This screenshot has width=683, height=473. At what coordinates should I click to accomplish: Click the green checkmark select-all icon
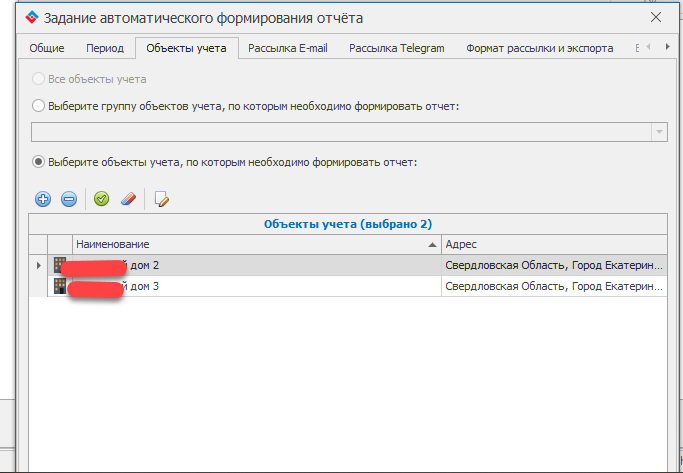[101, 199]
